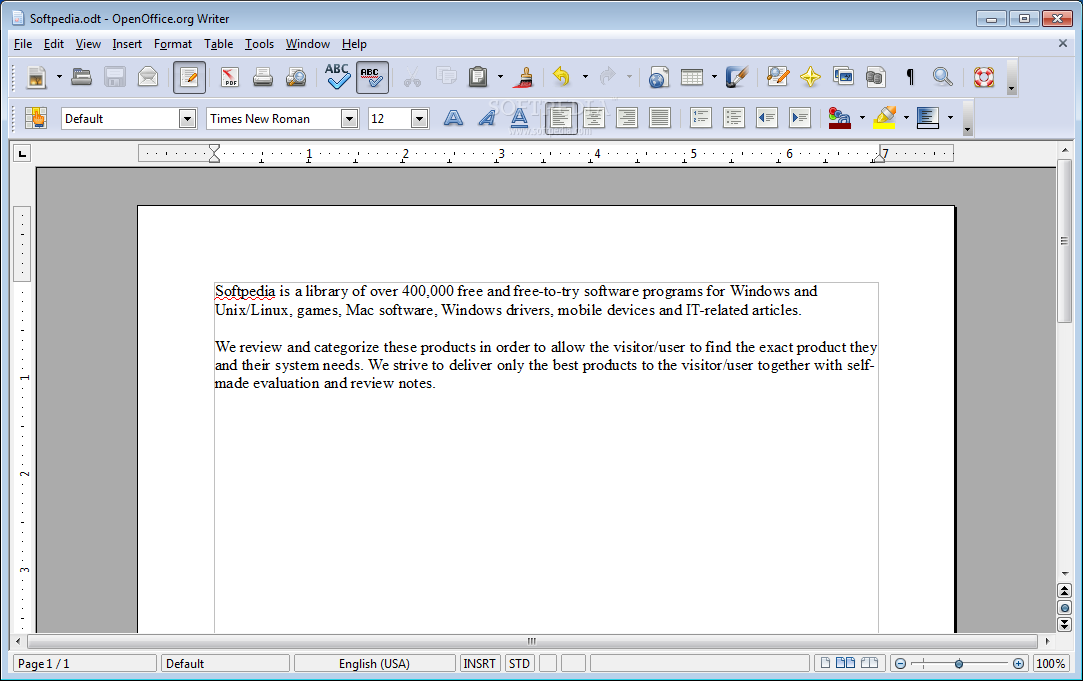Open Find & Replace
This screenshot has height=681, width=1083.
point(778,77)
